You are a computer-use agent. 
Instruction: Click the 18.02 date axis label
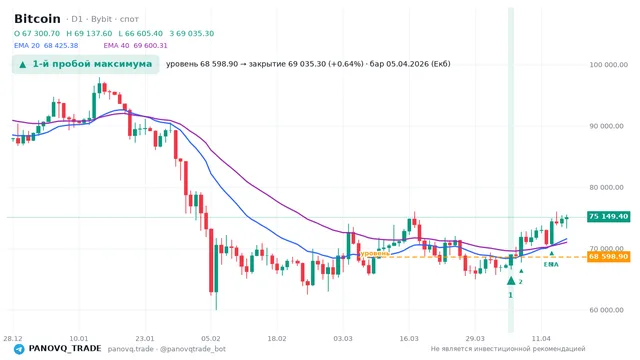point(277,339)
